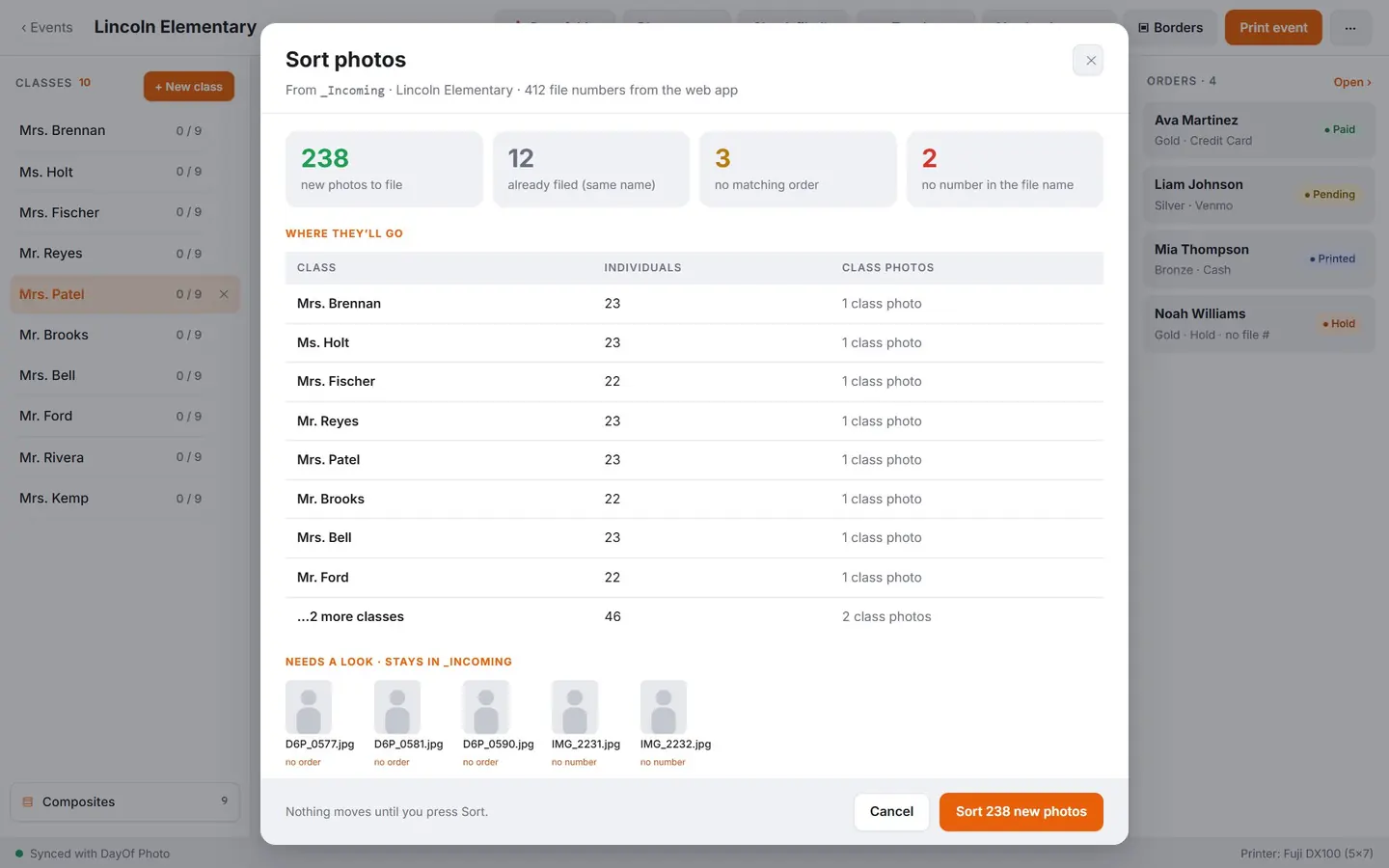
Task: Open Mr. Ford in the Classes sidebar
Action: [124, 417]
